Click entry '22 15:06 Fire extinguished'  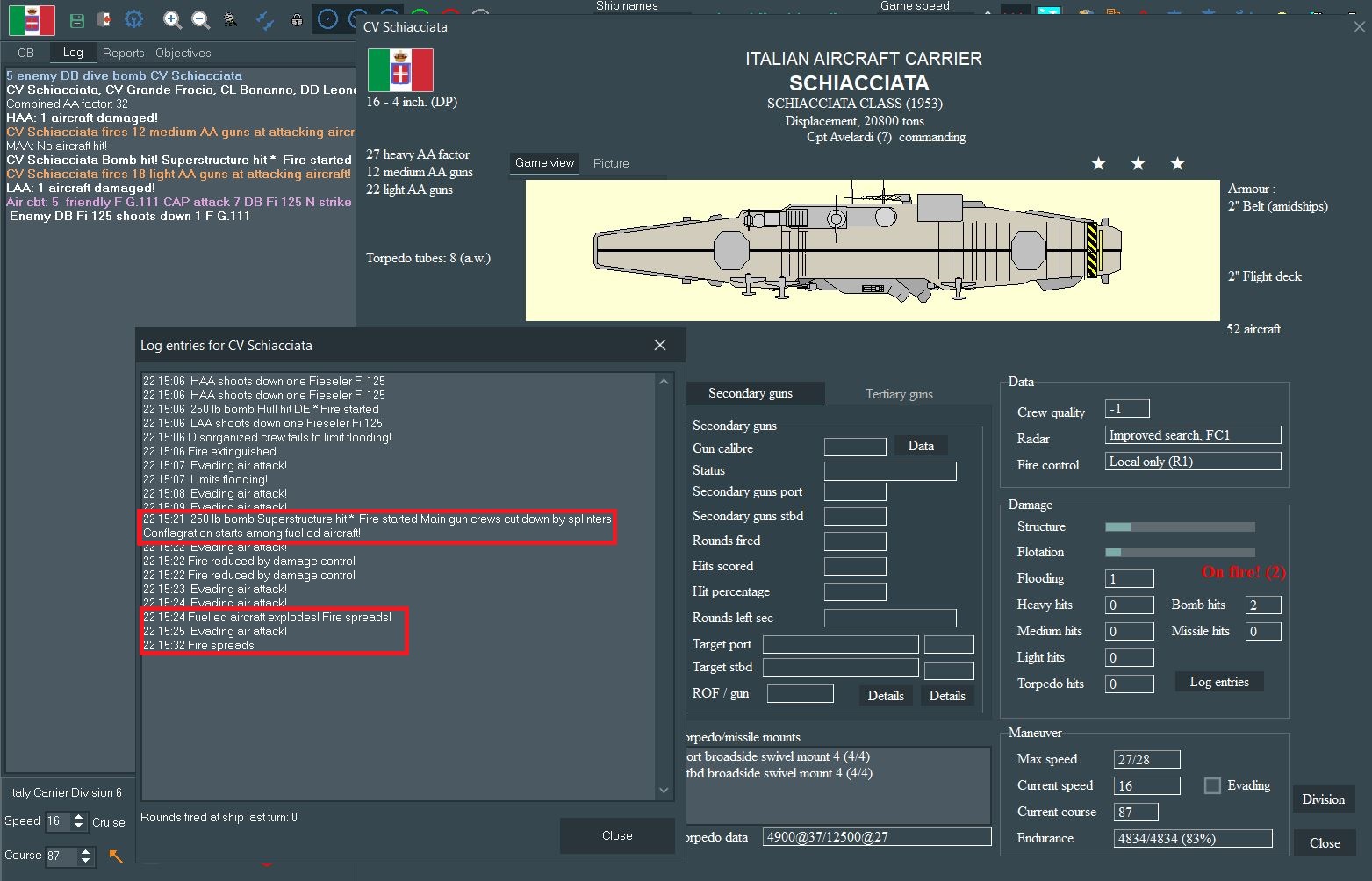(210, 451)
